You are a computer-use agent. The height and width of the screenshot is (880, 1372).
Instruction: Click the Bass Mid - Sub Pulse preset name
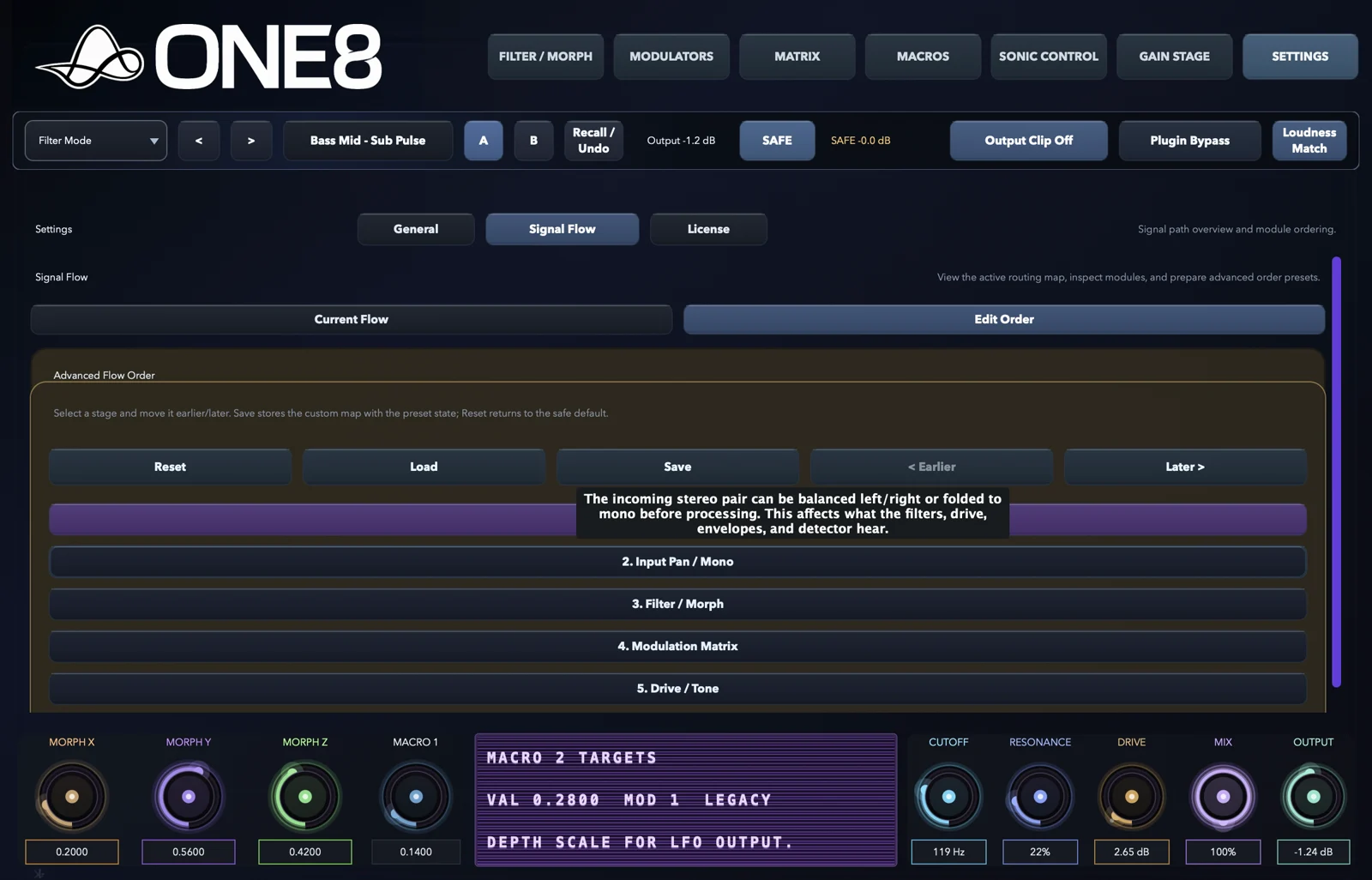(368, 141)
